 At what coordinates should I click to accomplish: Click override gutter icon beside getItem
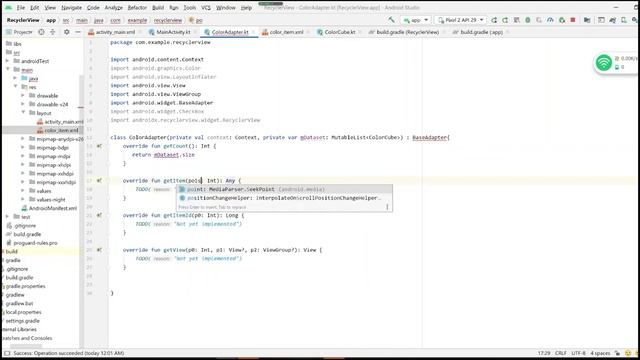point(99,180)
